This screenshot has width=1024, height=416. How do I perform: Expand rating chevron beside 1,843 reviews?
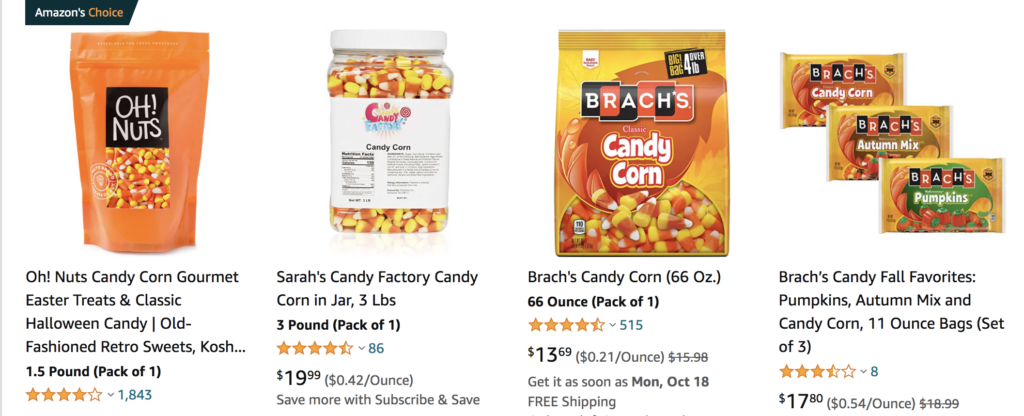pos(111,395)
